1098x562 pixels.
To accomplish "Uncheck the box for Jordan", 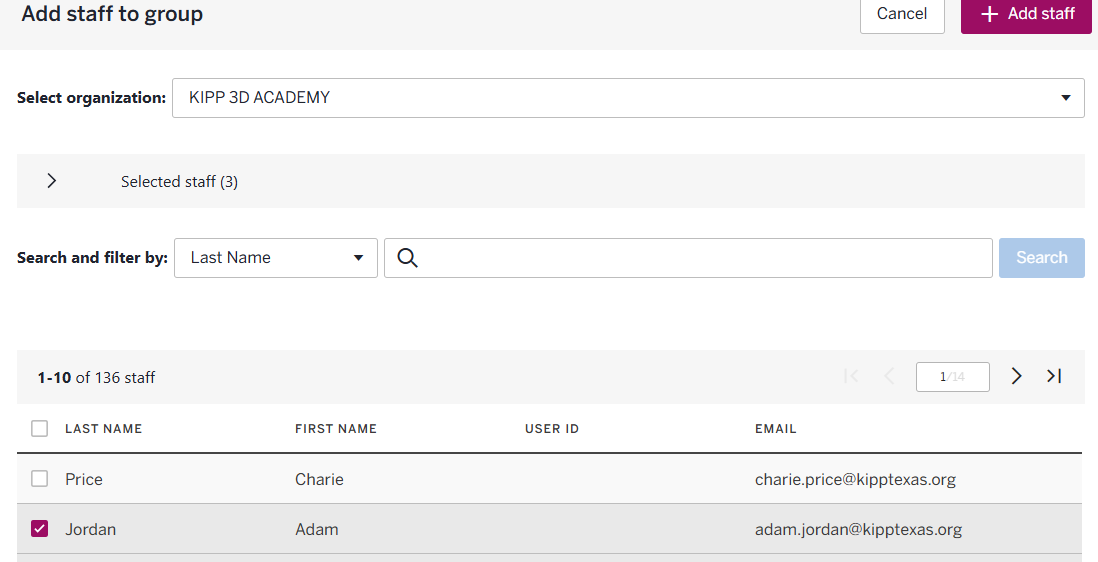I will click(x=40, y=529).
